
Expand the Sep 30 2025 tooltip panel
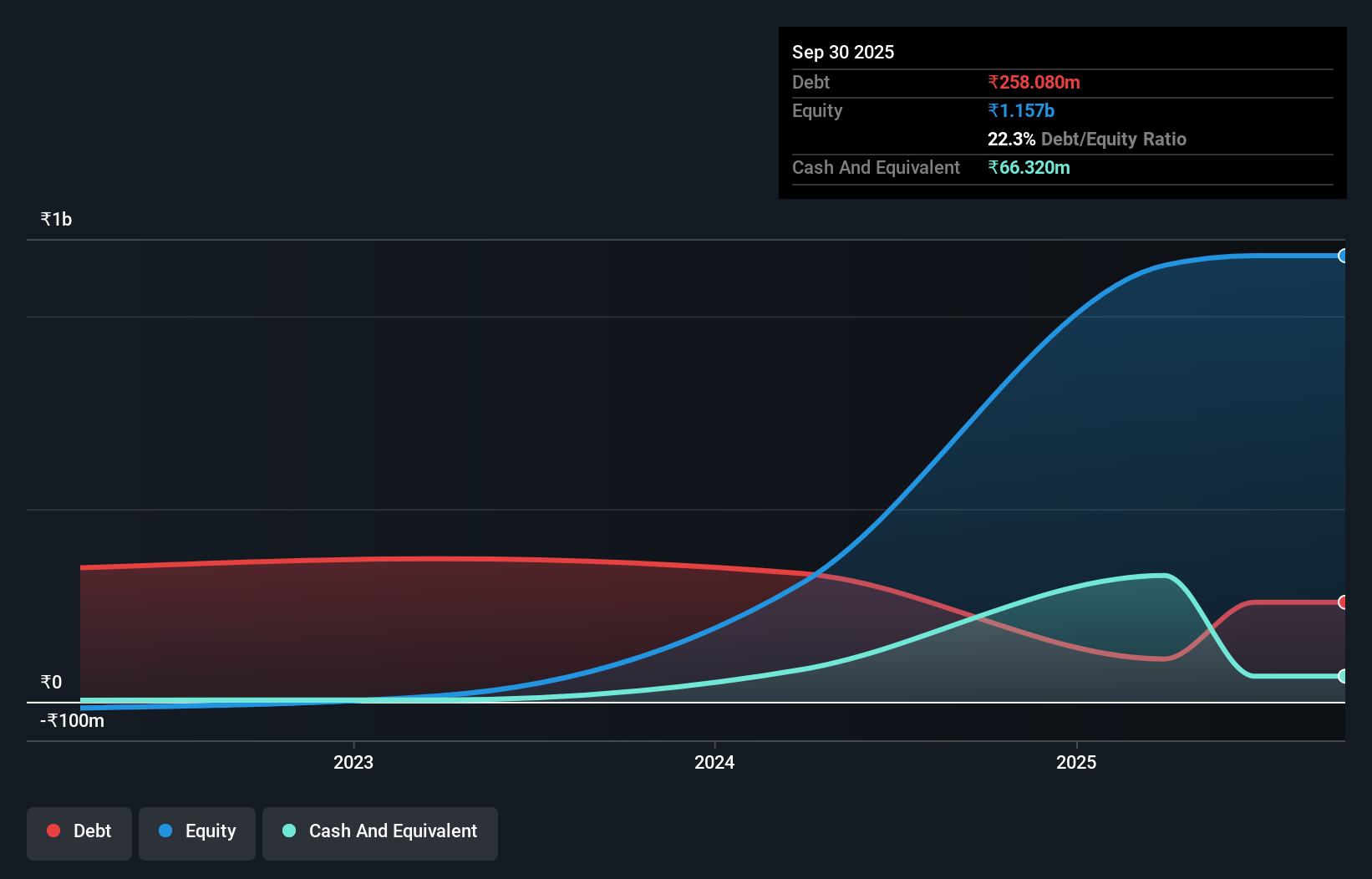(x=843, y=52)
